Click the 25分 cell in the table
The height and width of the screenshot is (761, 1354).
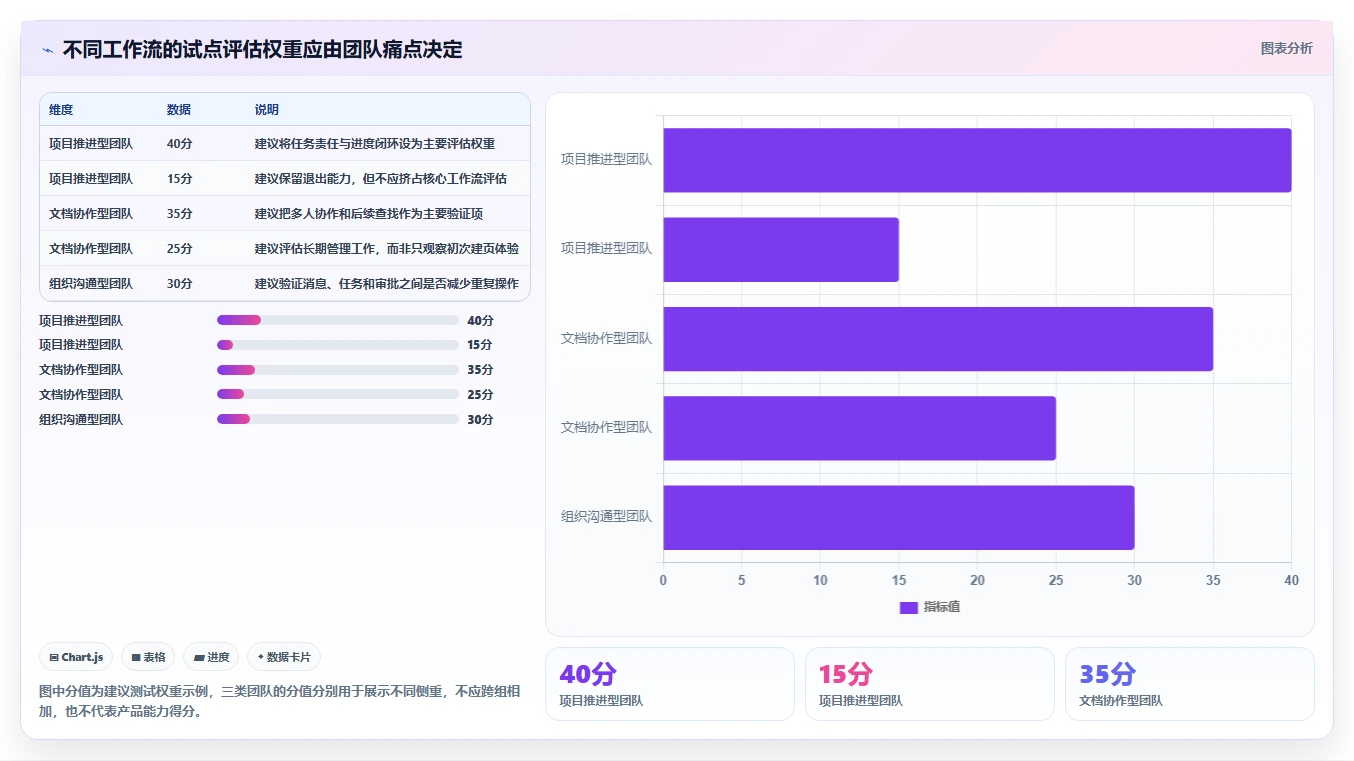180,249
